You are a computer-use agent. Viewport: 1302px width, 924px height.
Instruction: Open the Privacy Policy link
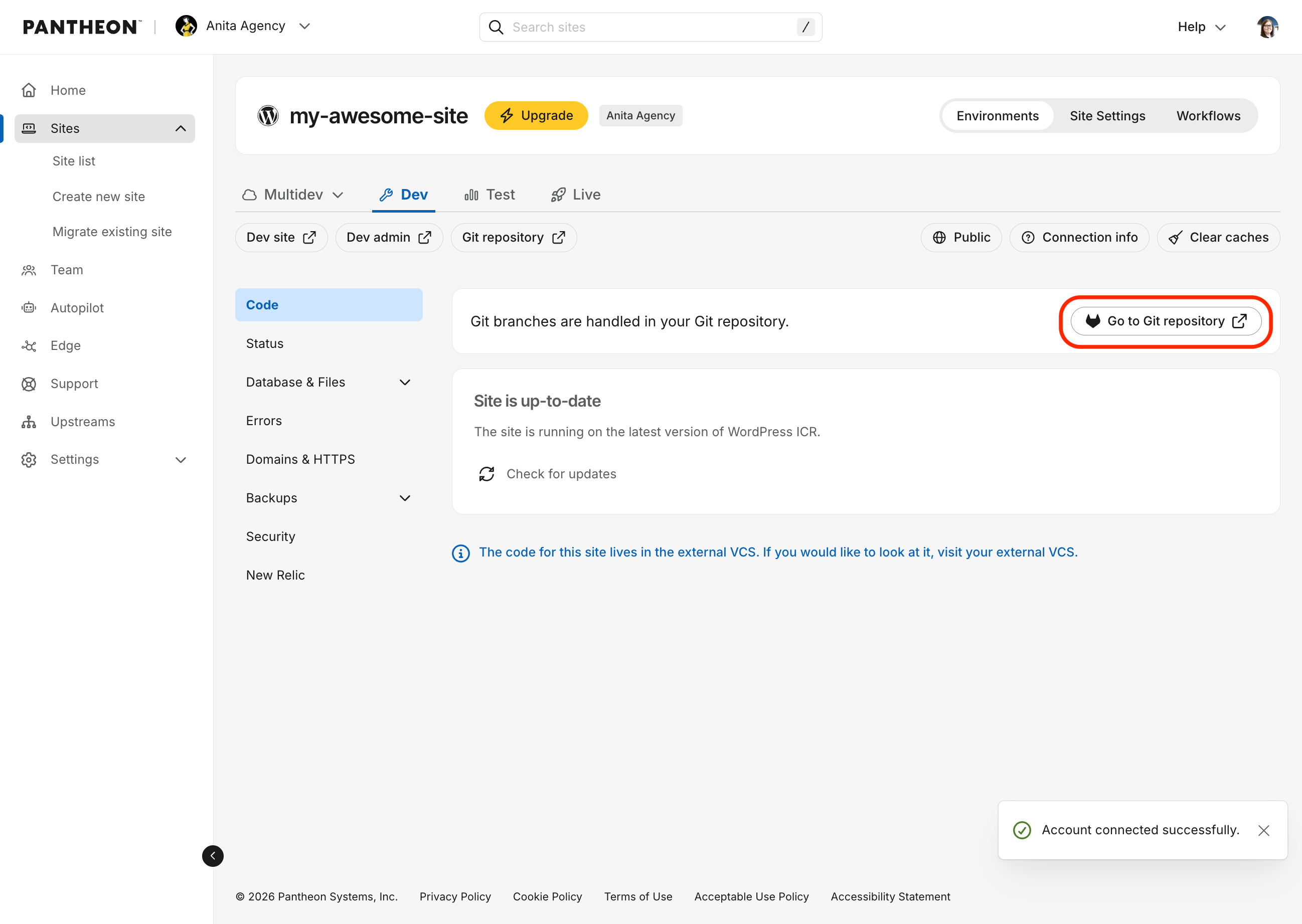455,897
